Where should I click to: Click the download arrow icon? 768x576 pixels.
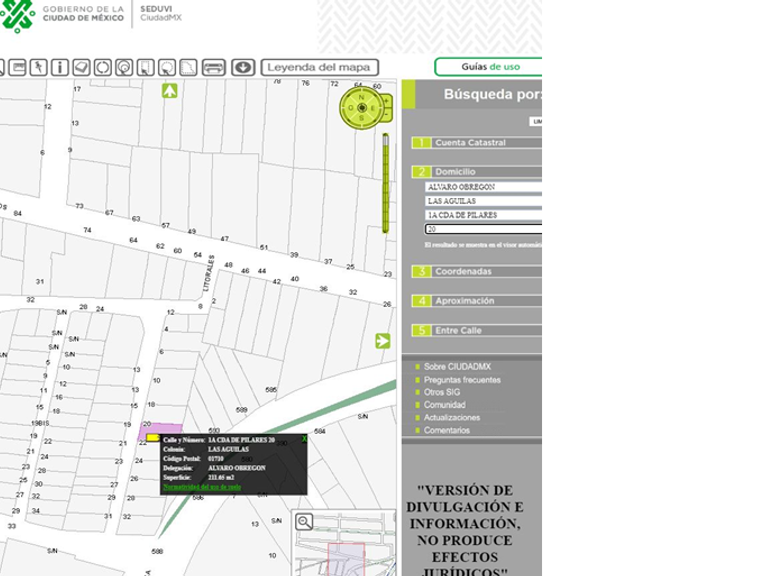[x=243, y=67]
